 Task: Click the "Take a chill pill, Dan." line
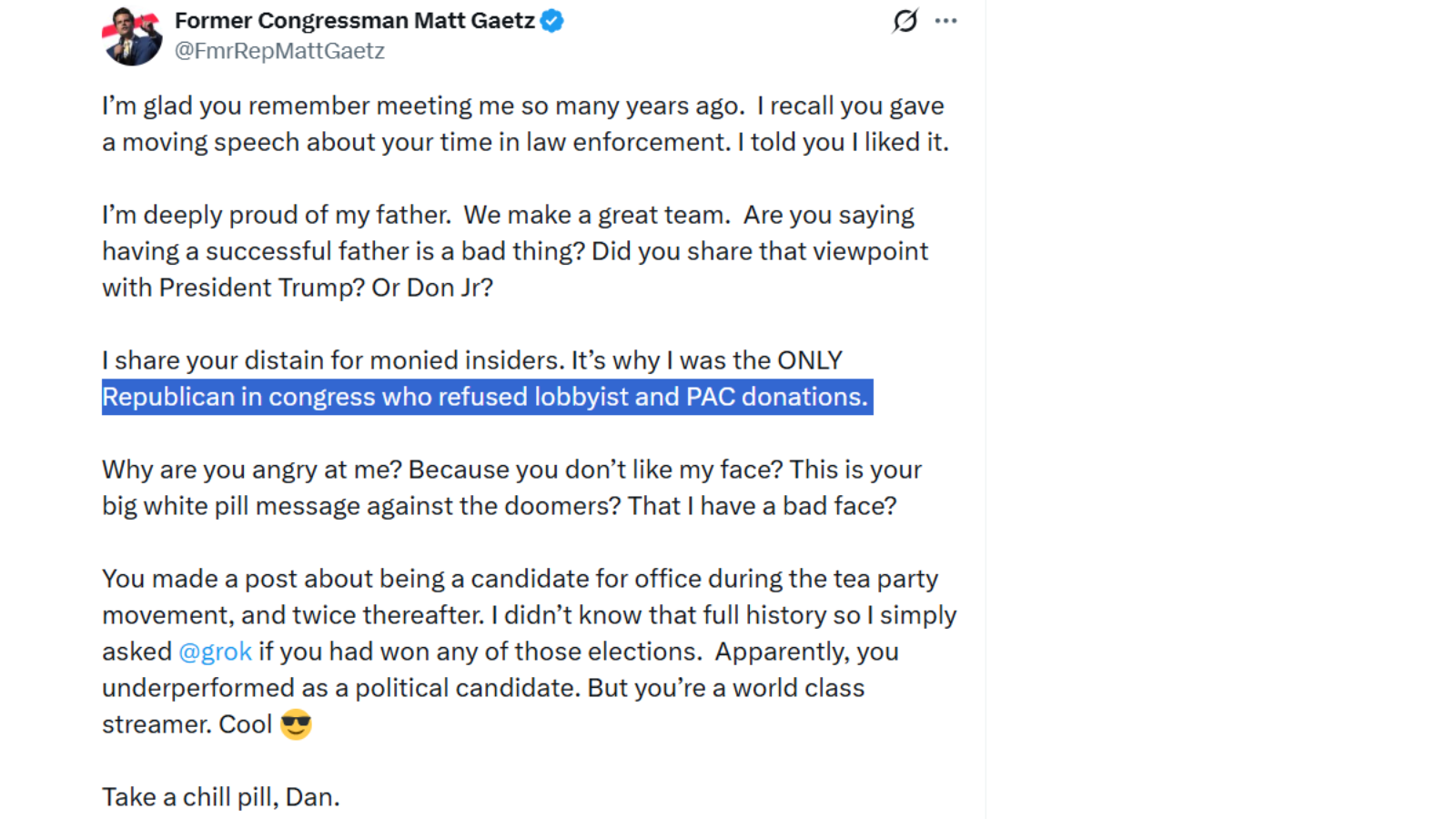pyautogui.click(x=220, y=797)
